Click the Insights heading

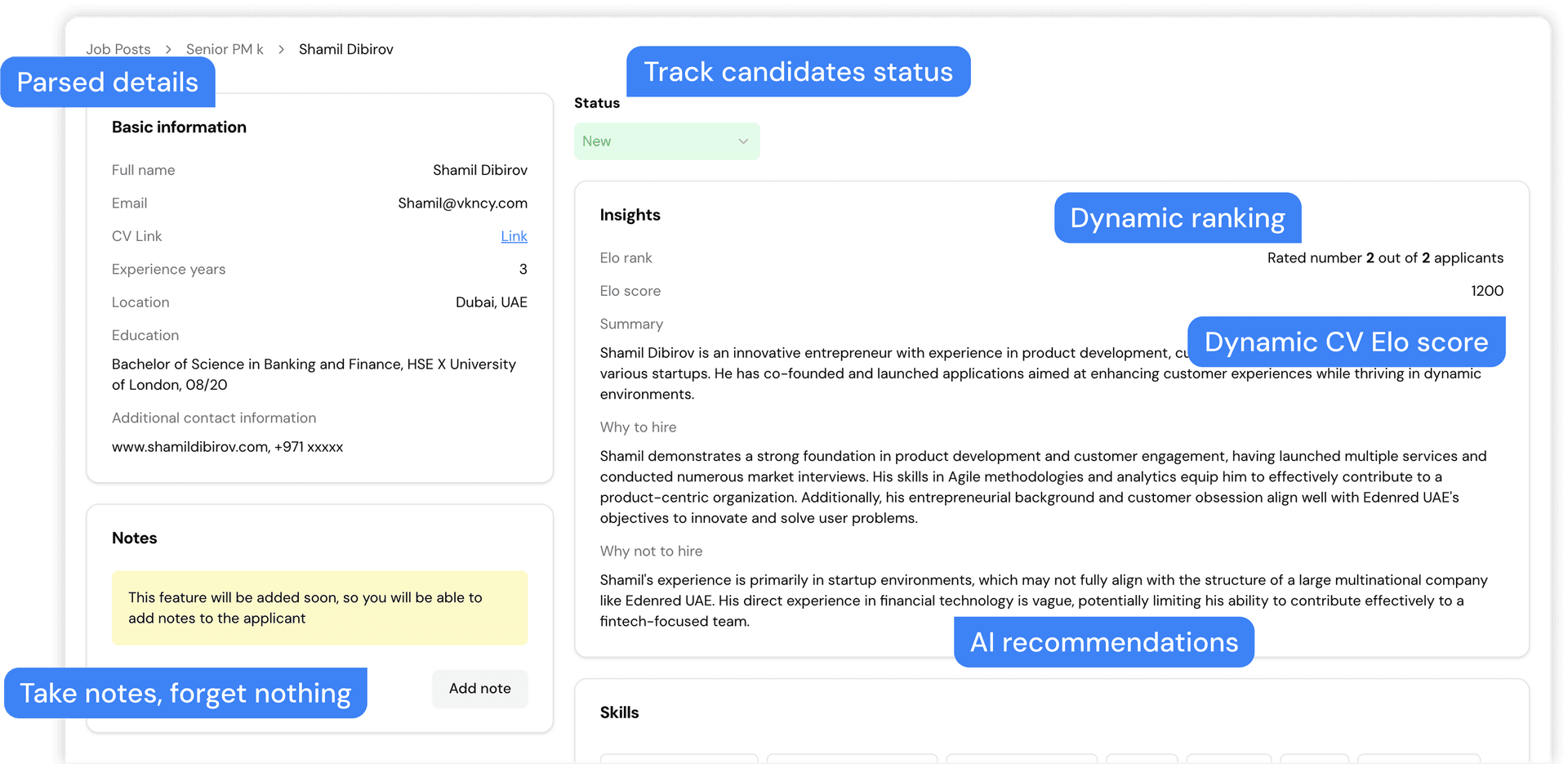tap(630, 215)
